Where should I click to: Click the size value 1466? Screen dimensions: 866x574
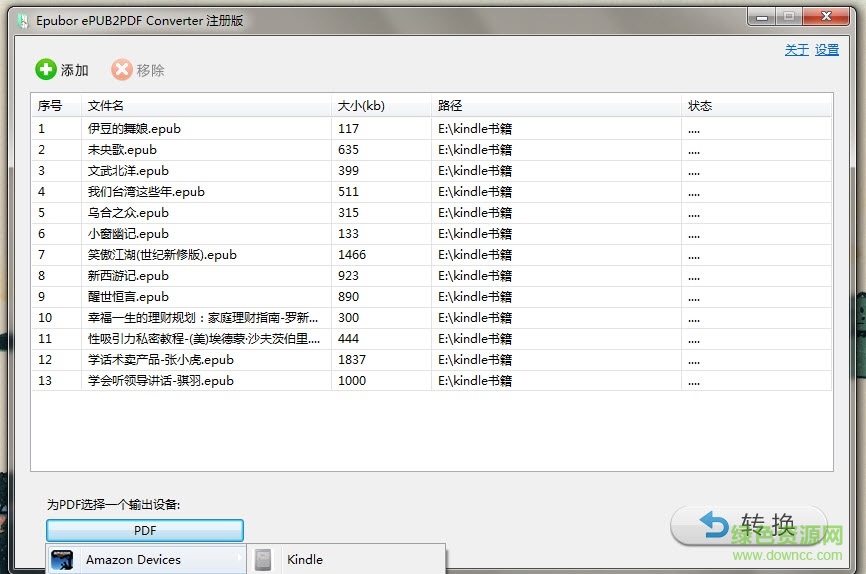coord(352,255)
